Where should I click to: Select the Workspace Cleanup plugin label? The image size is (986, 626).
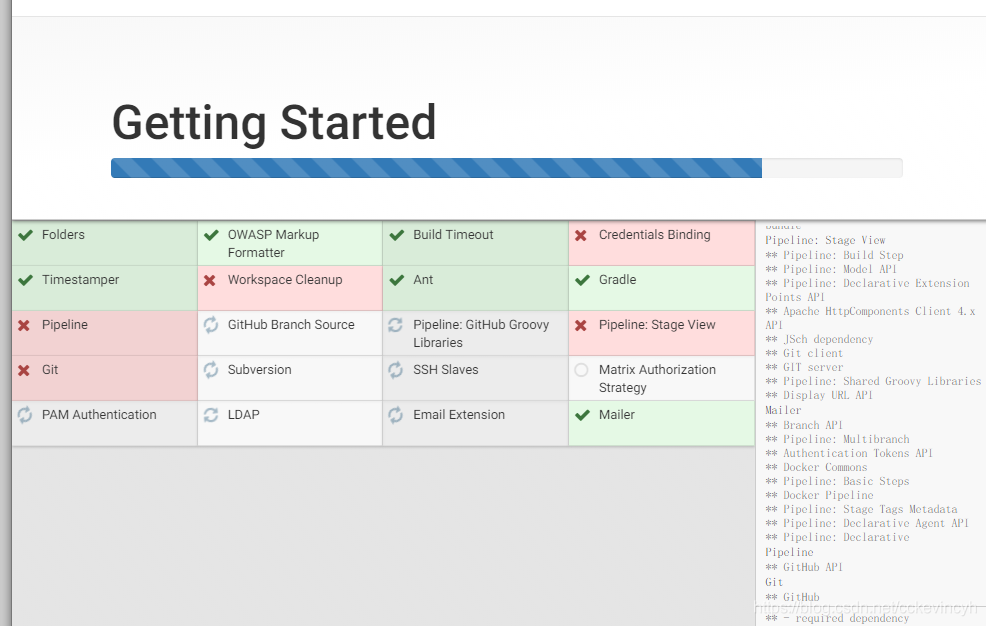285,280
